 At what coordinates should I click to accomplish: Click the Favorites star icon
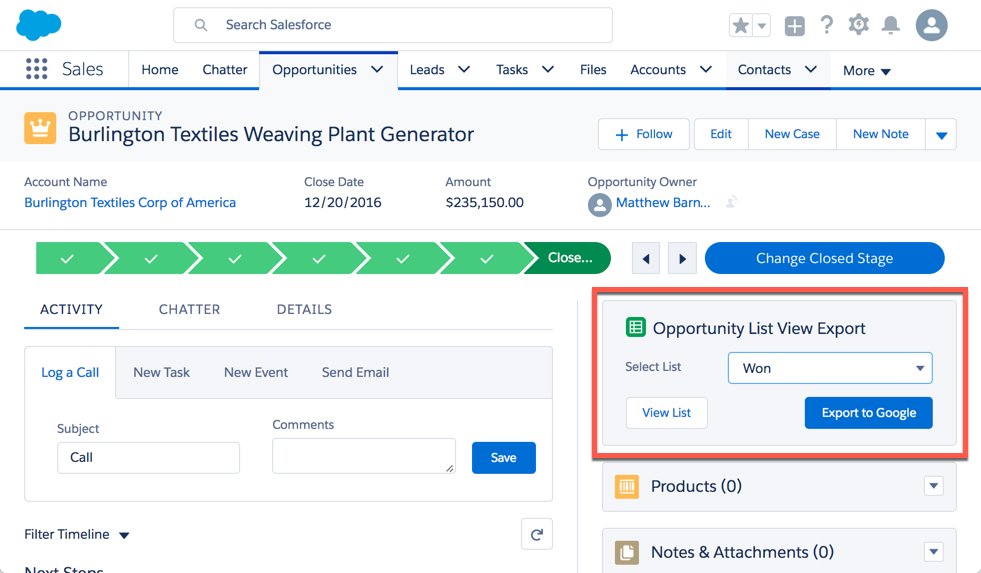(x=741, y=26)
